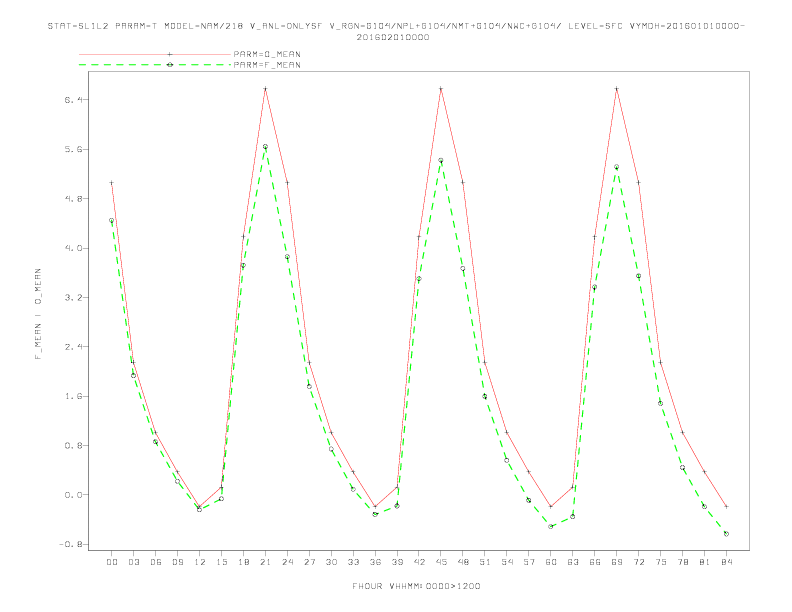Click y-axis tick label 5.6
The width and height of the screenshot is (792, 612).
click(72, 149)
